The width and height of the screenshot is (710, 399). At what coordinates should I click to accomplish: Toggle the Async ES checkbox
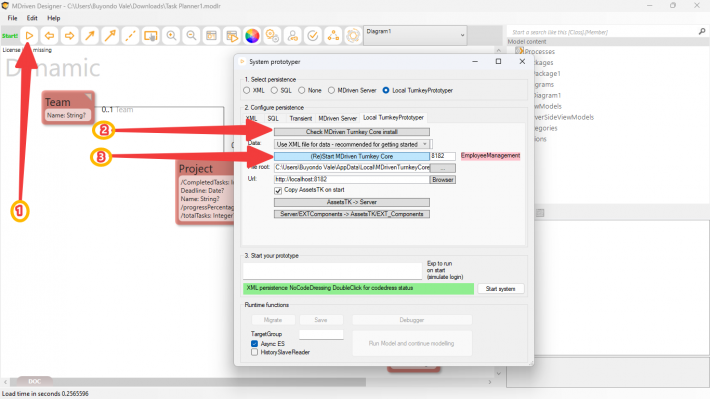tap(254, 344)
